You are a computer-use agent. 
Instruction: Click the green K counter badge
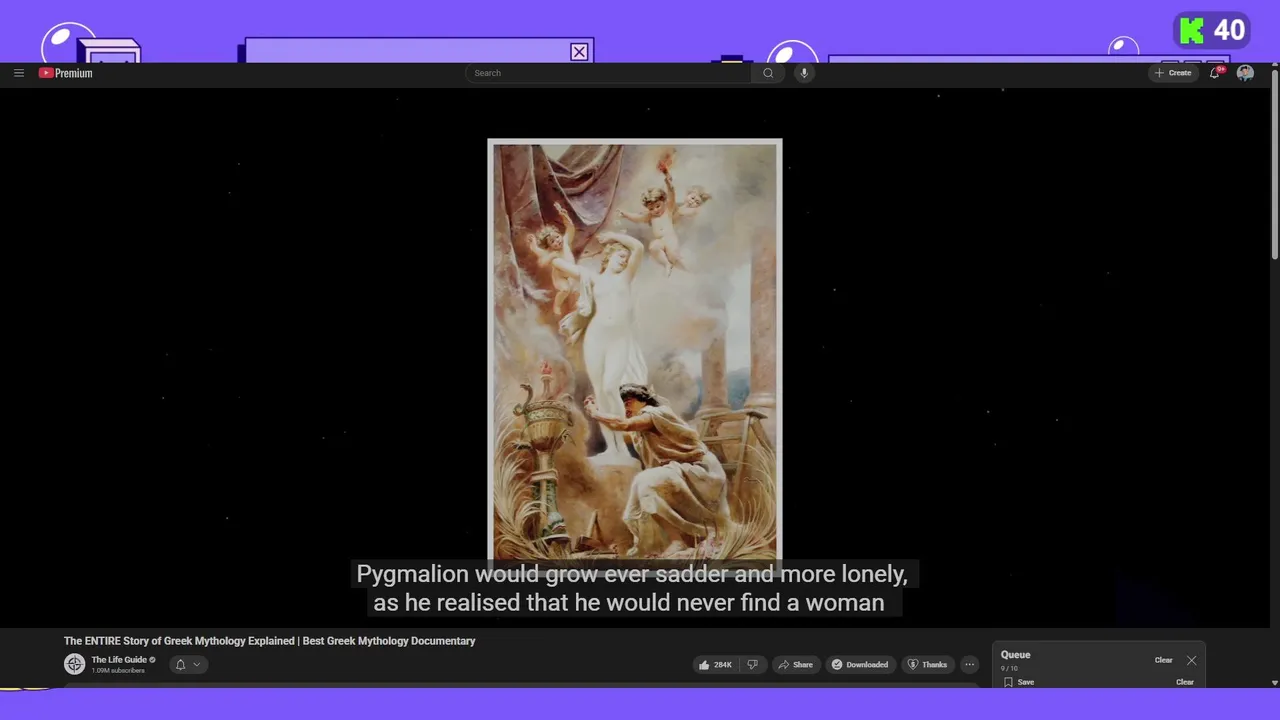(1212, 31)
